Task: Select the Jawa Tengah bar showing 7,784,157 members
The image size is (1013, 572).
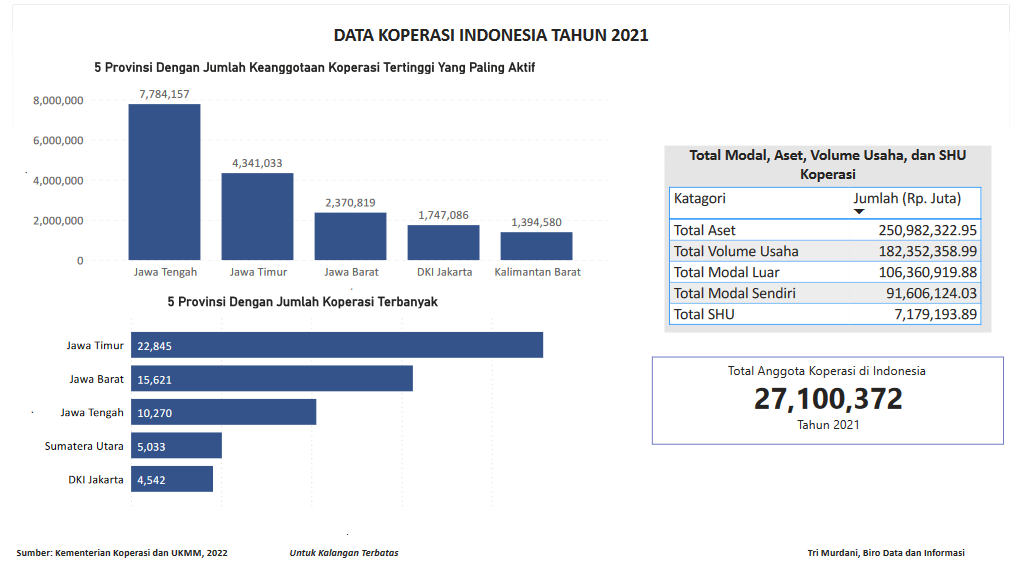Action: point(164,182)
